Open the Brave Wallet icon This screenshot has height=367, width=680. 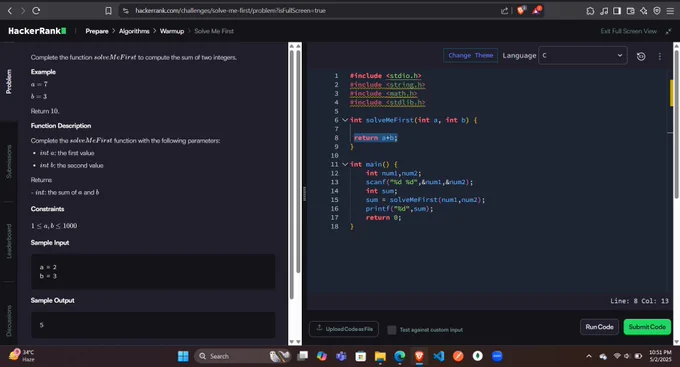pos(631,11)
